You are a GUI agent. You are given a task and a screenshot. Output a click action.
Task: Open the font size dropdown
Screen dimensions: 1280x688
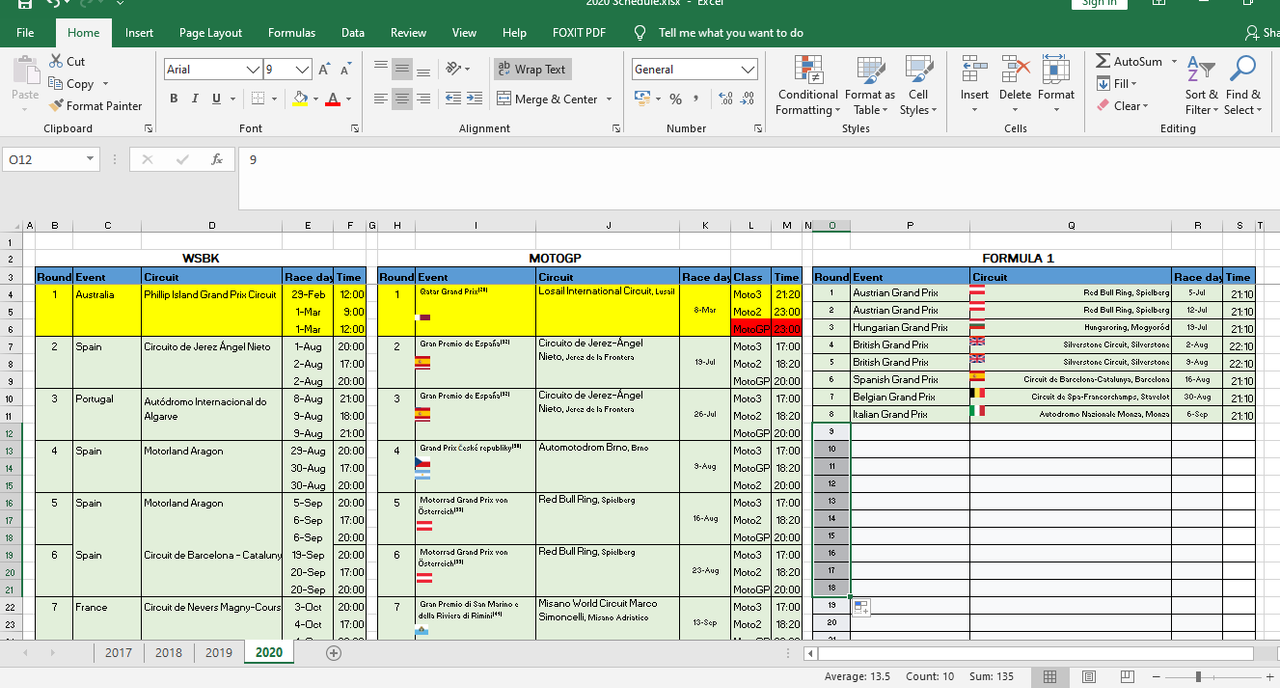point(303,69)
